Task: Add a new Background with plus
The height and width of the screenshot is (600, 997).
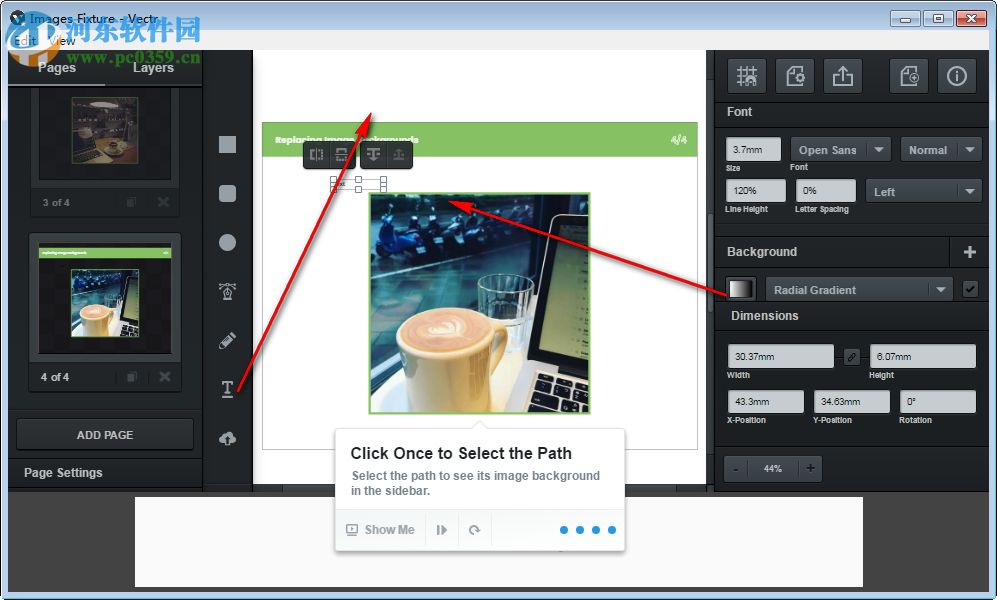Action: pyautogui.click(x=970, y=252)
